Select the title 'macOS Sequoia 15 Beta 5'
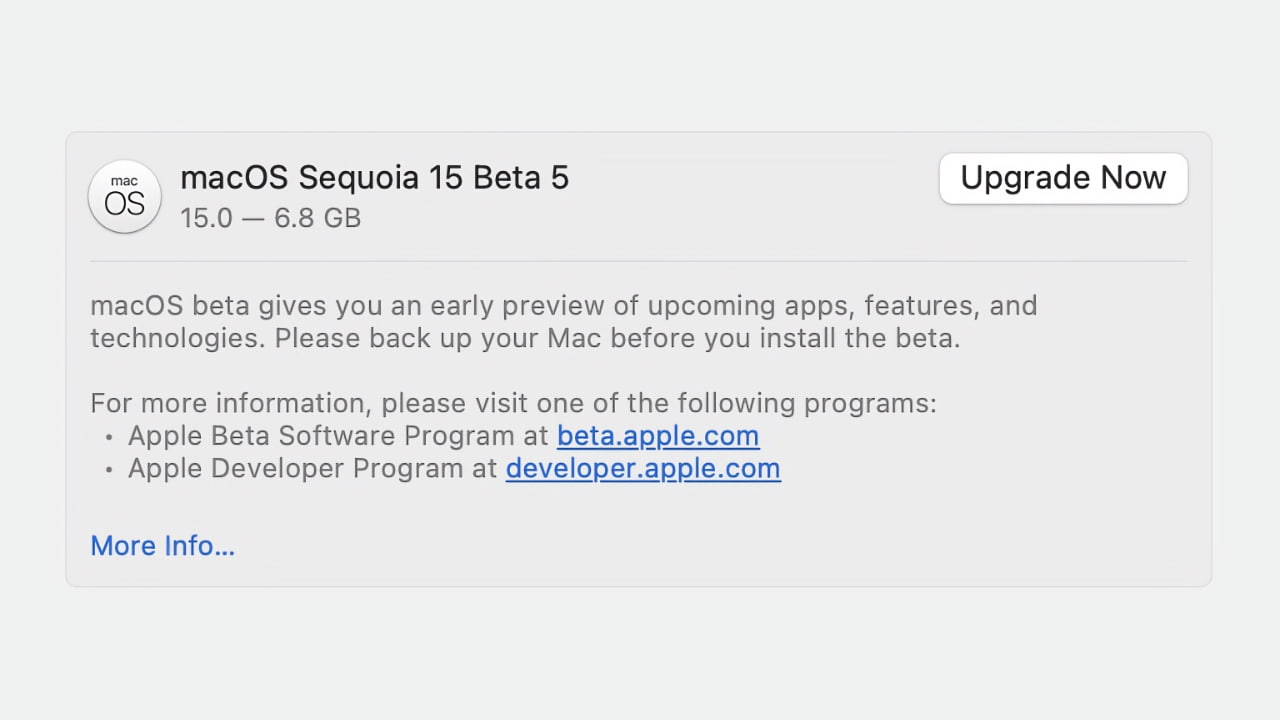1280x720 pixels. click(x=375, y=177)
